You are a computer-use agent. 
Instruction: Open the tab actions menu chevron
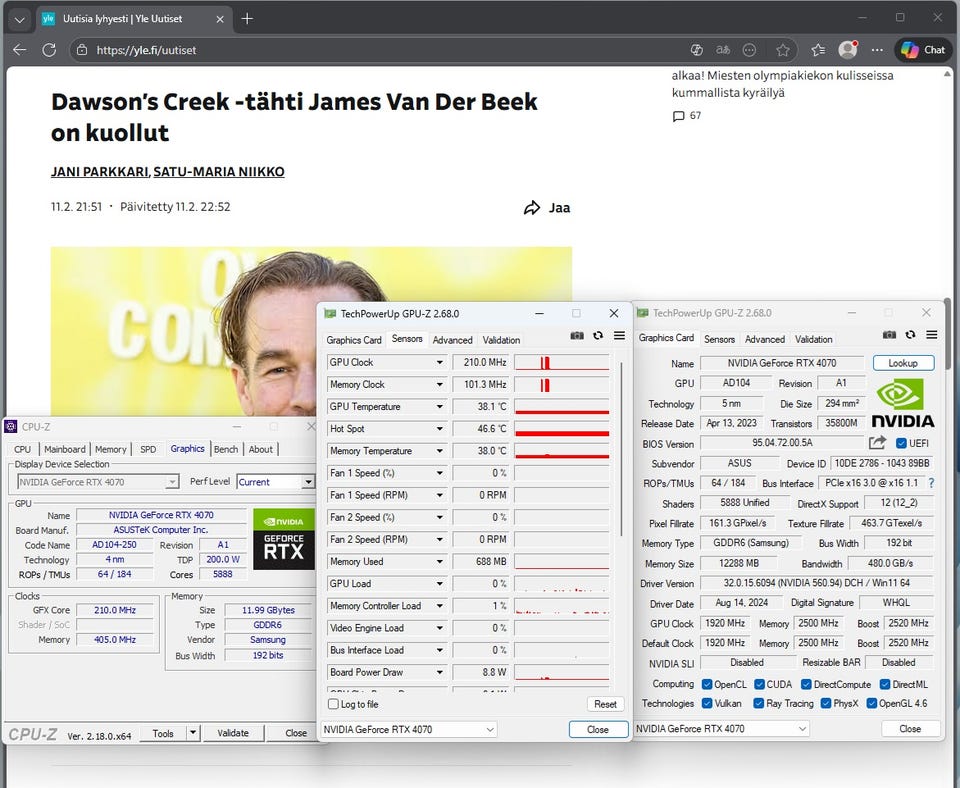pyautogui.click(x=20, y=19)
